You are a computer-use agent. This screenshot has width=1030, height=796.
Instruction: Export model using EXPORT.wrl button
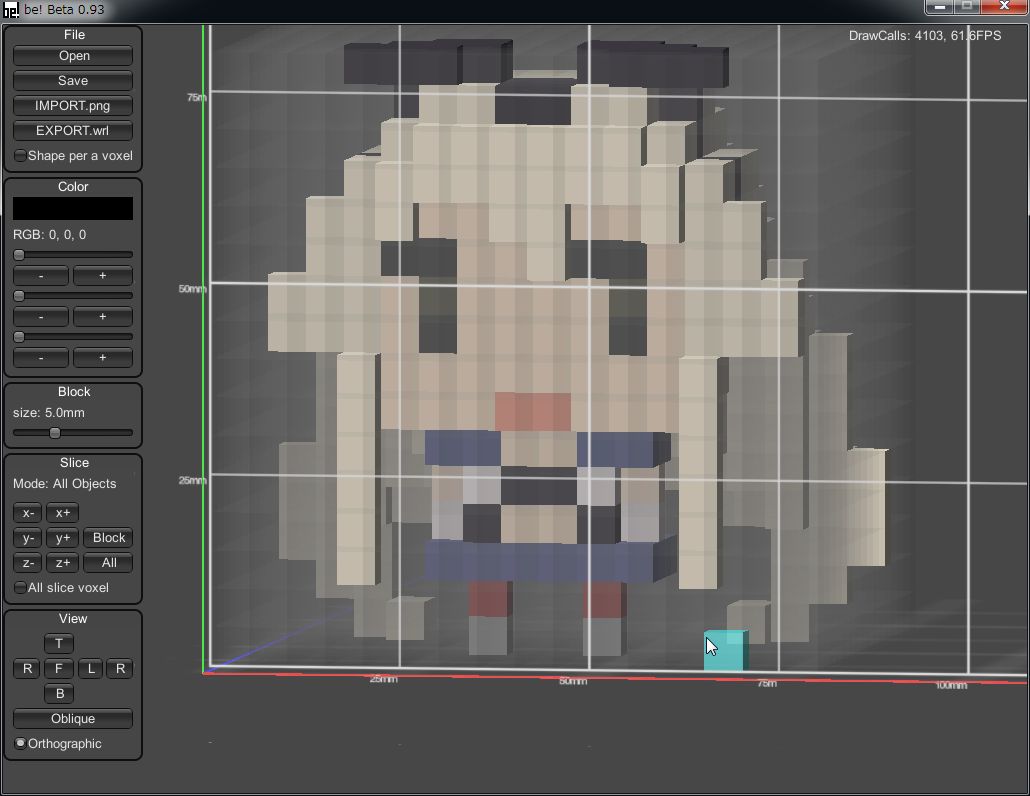(73, 131)
